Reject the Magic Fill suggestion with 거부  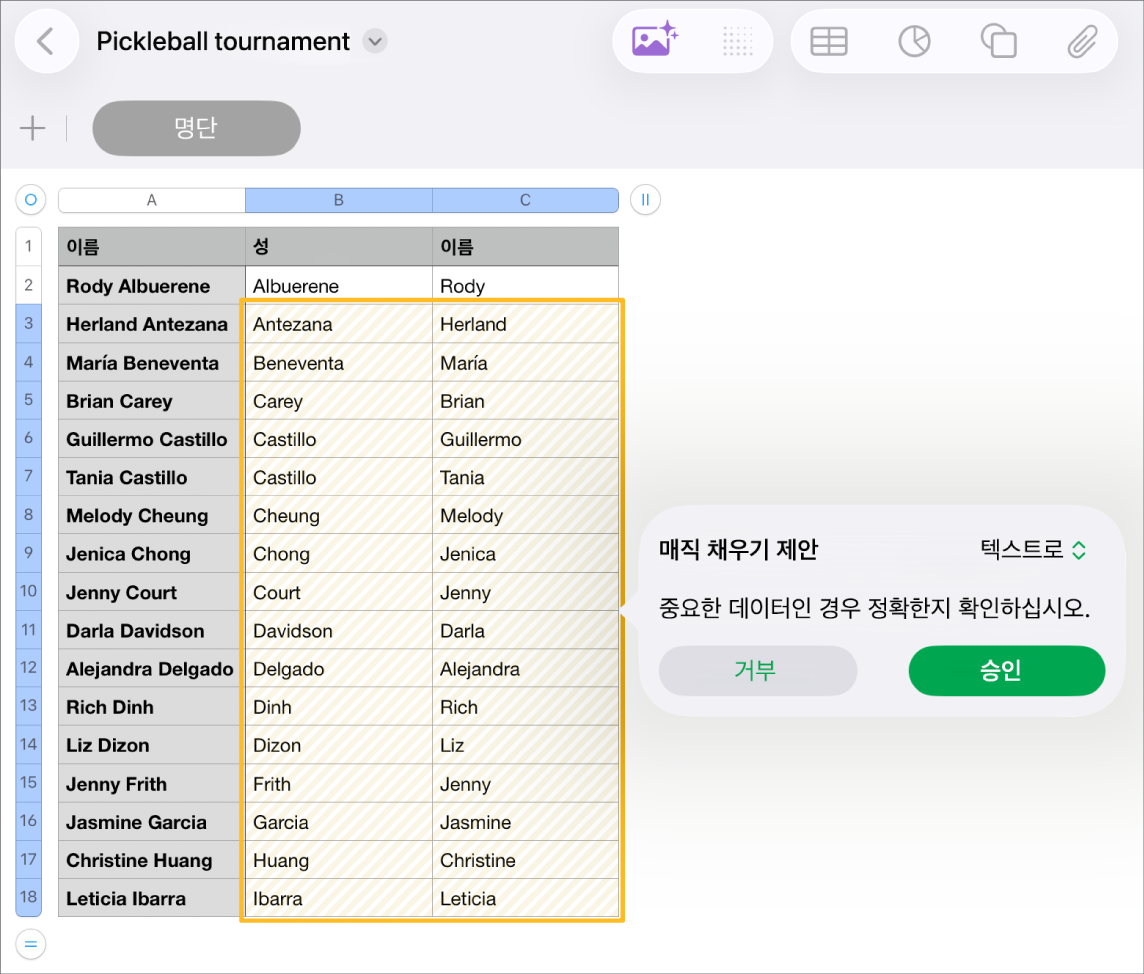[x=757, y=670]
